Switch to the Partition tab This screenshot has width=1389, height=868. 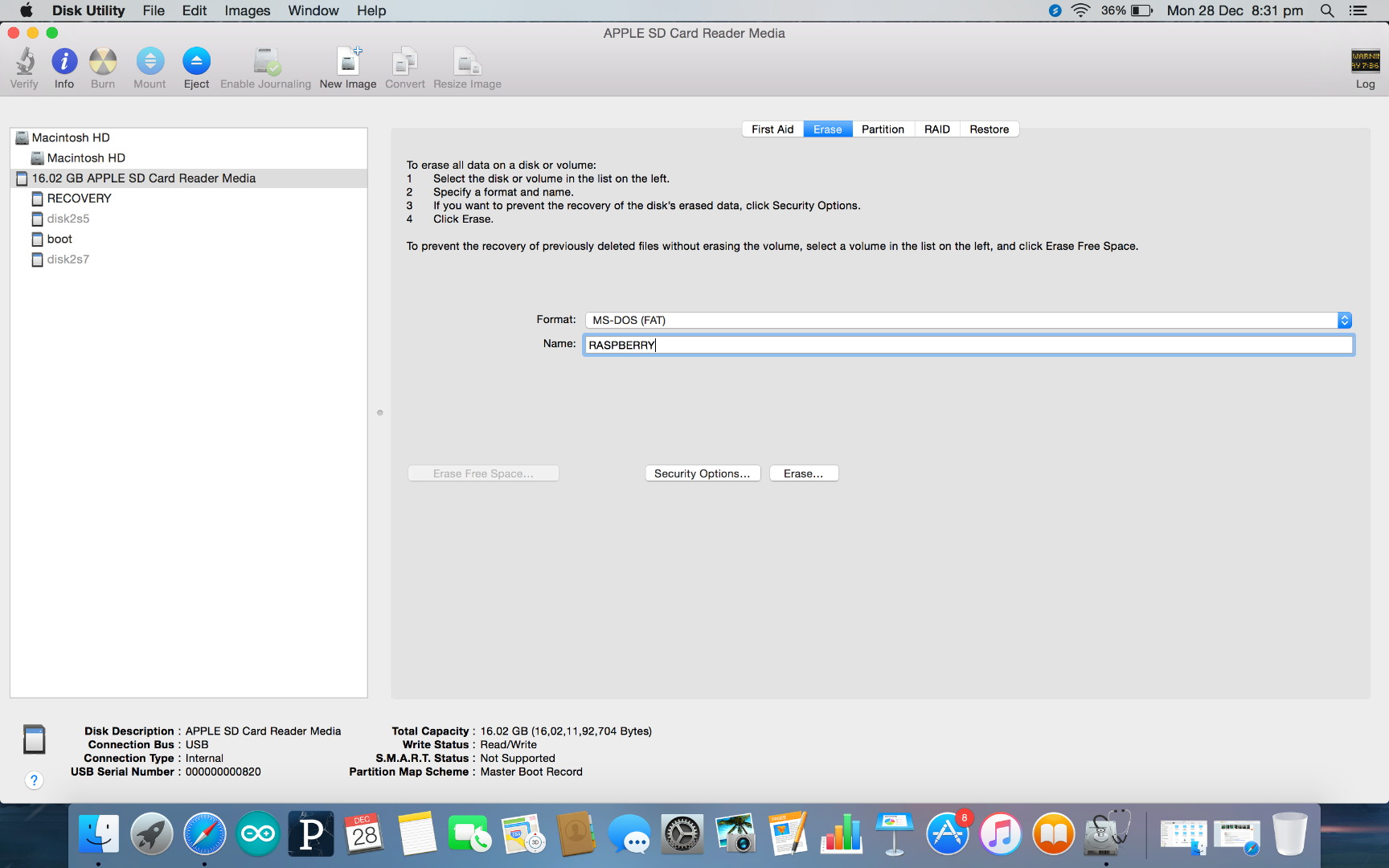[x=883, y=129]
